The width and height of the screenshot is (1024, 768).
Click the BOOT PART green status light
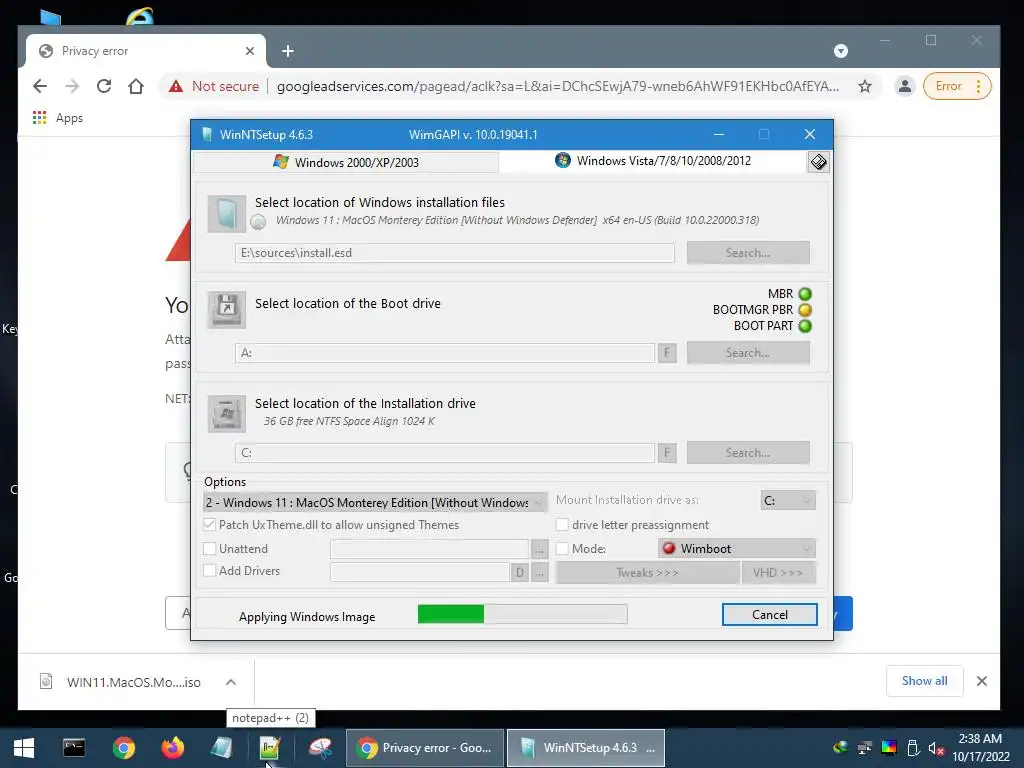805,326
